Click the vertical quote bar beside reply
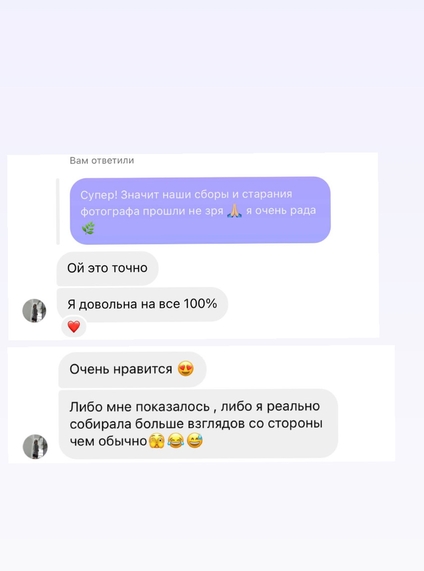Image resolution: width=424 pixels, height=571 pixels. pyautogui.click(x=58, y=211)
